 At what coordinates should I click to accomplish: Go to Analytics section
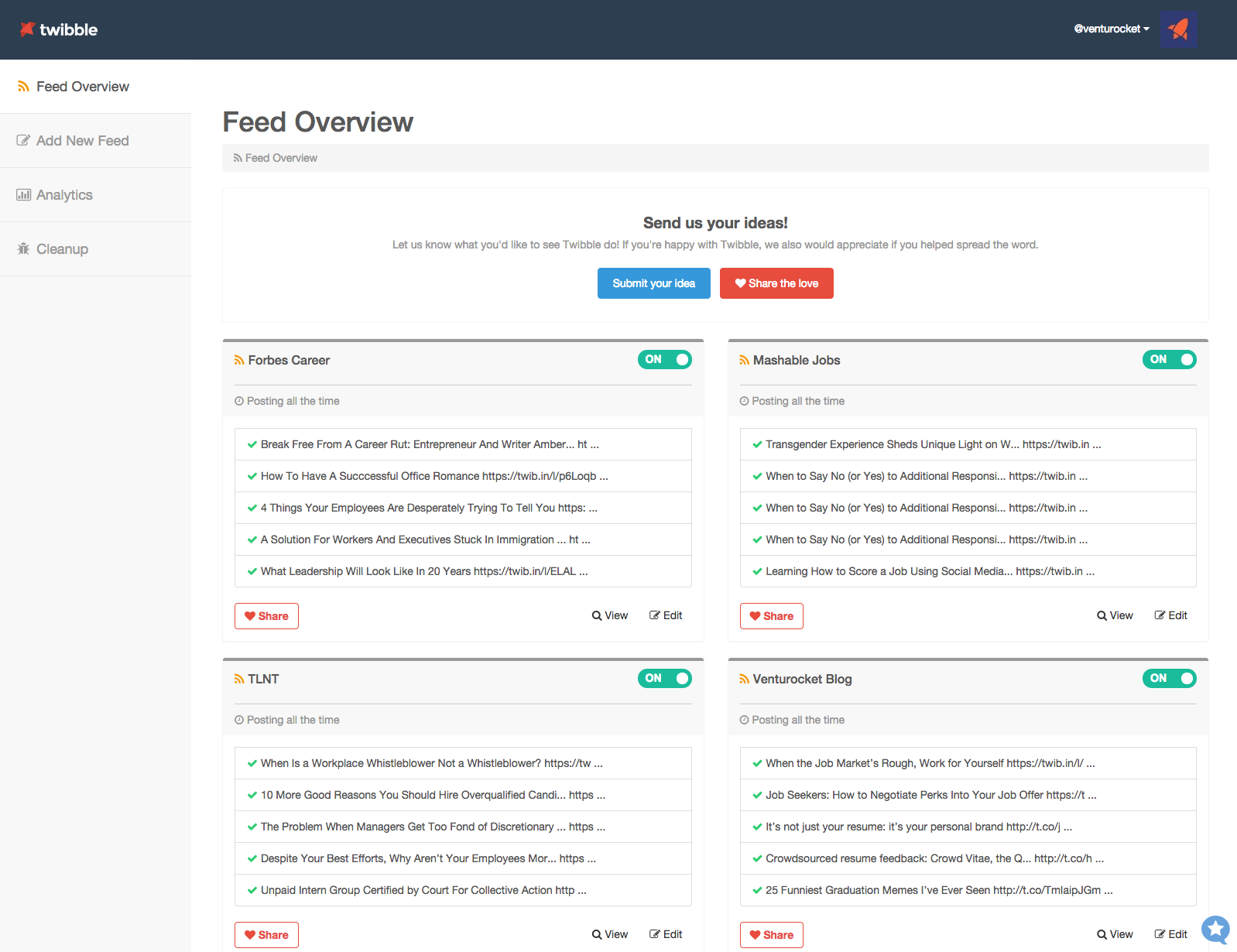coord(95,195)
